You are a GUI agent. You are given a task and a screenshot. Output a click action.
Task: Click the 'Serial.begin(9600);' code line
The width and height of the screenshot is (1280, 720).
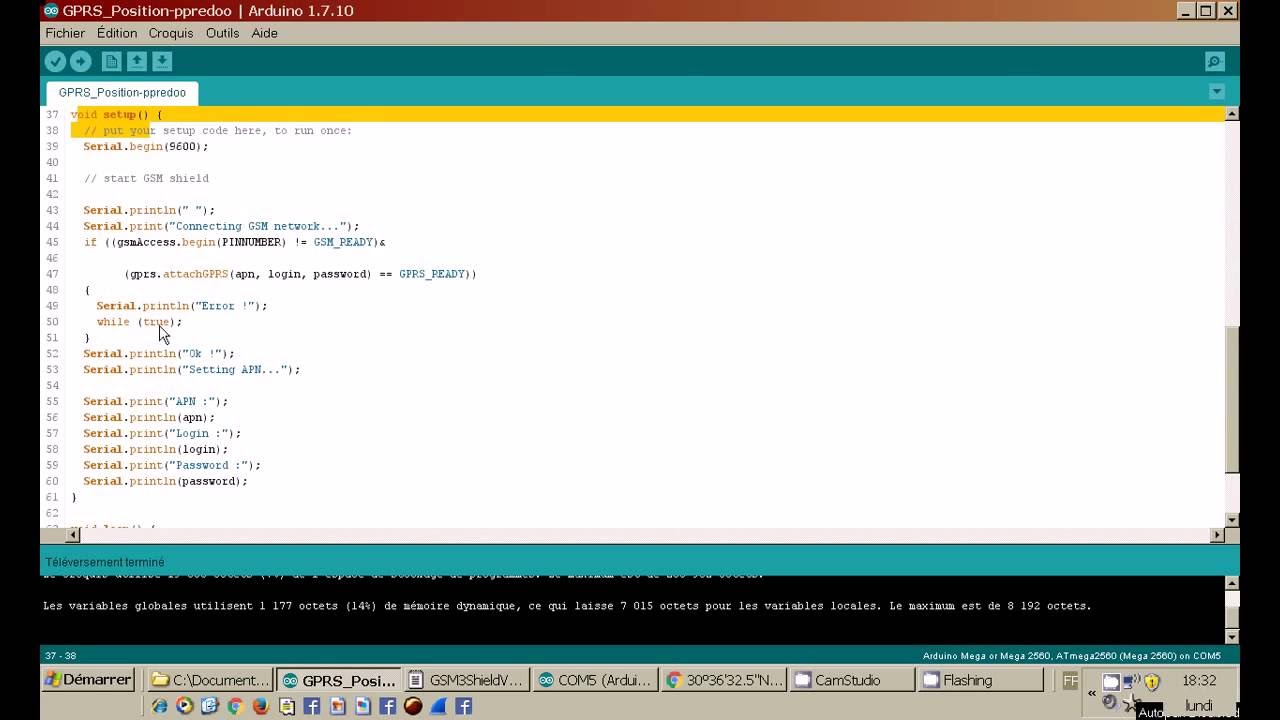tap(146, 146)
